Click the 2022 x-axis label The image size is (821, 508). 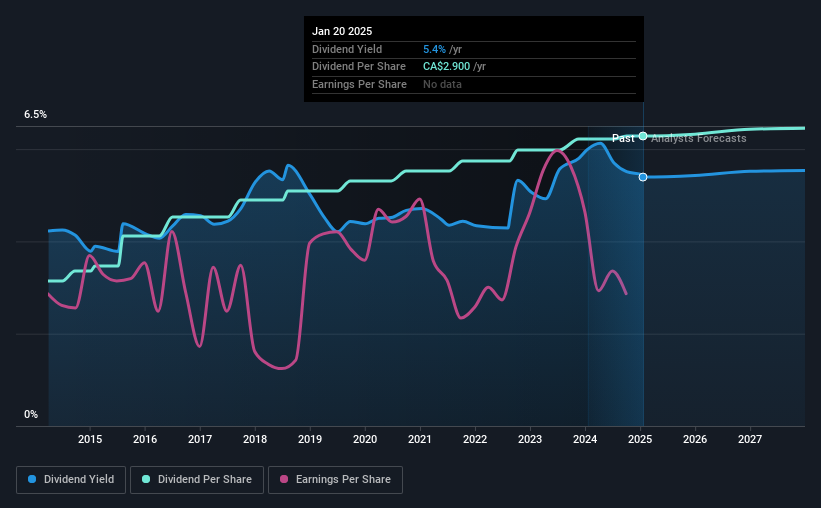[x=475, y=439]
